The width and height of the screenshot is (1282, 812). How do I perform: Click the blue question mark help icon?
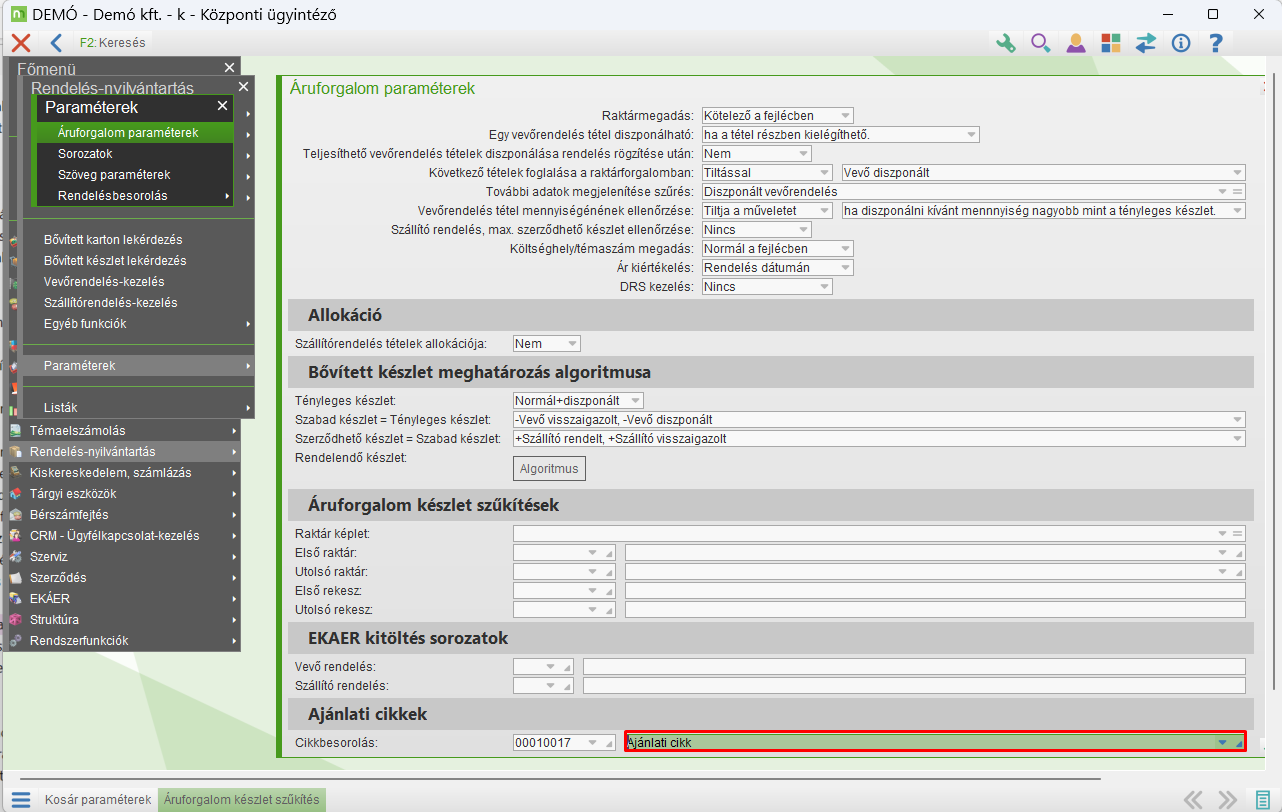pos(1216,43)
